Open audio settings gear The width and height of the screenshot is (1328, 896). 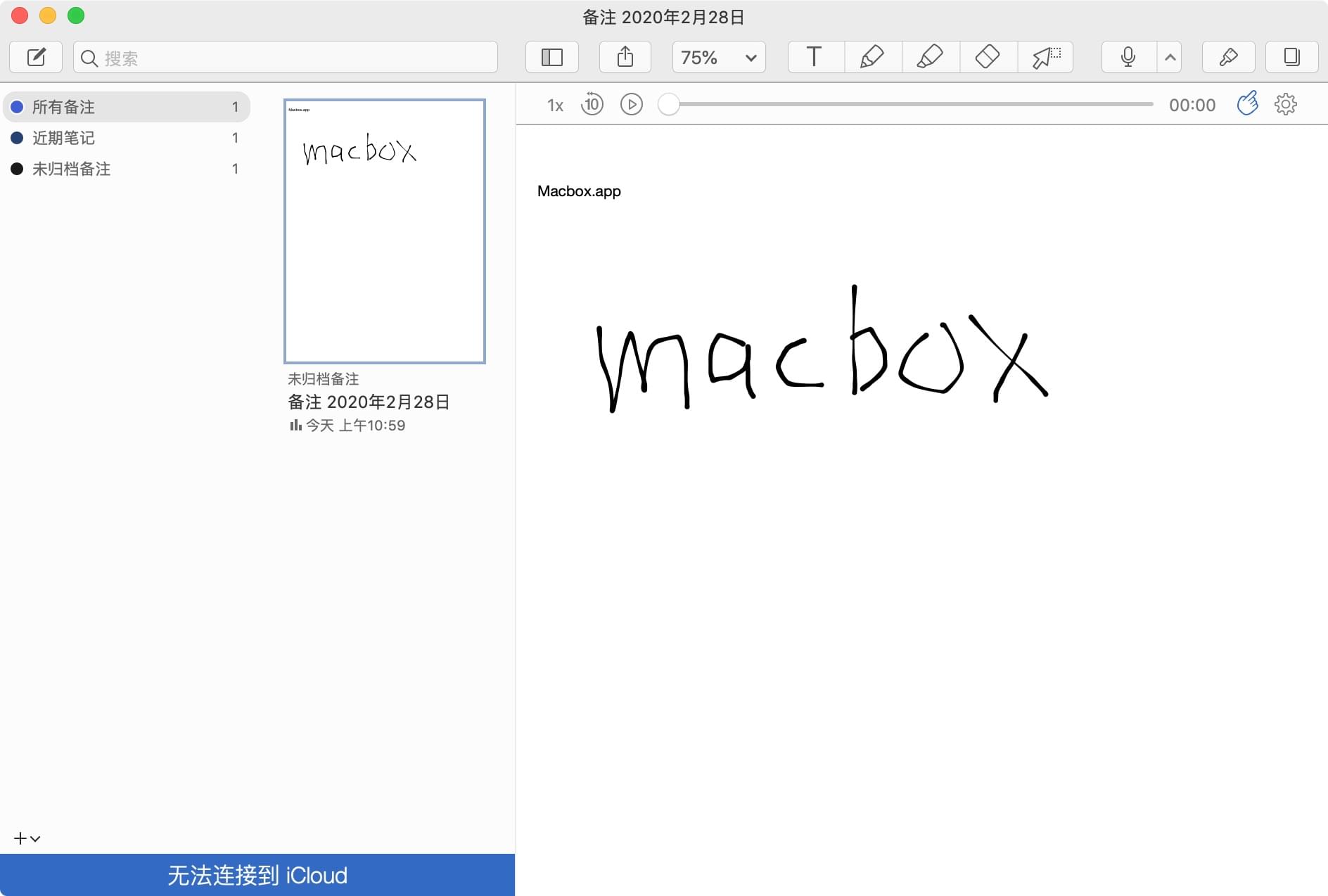click(x=1286, y=104)
